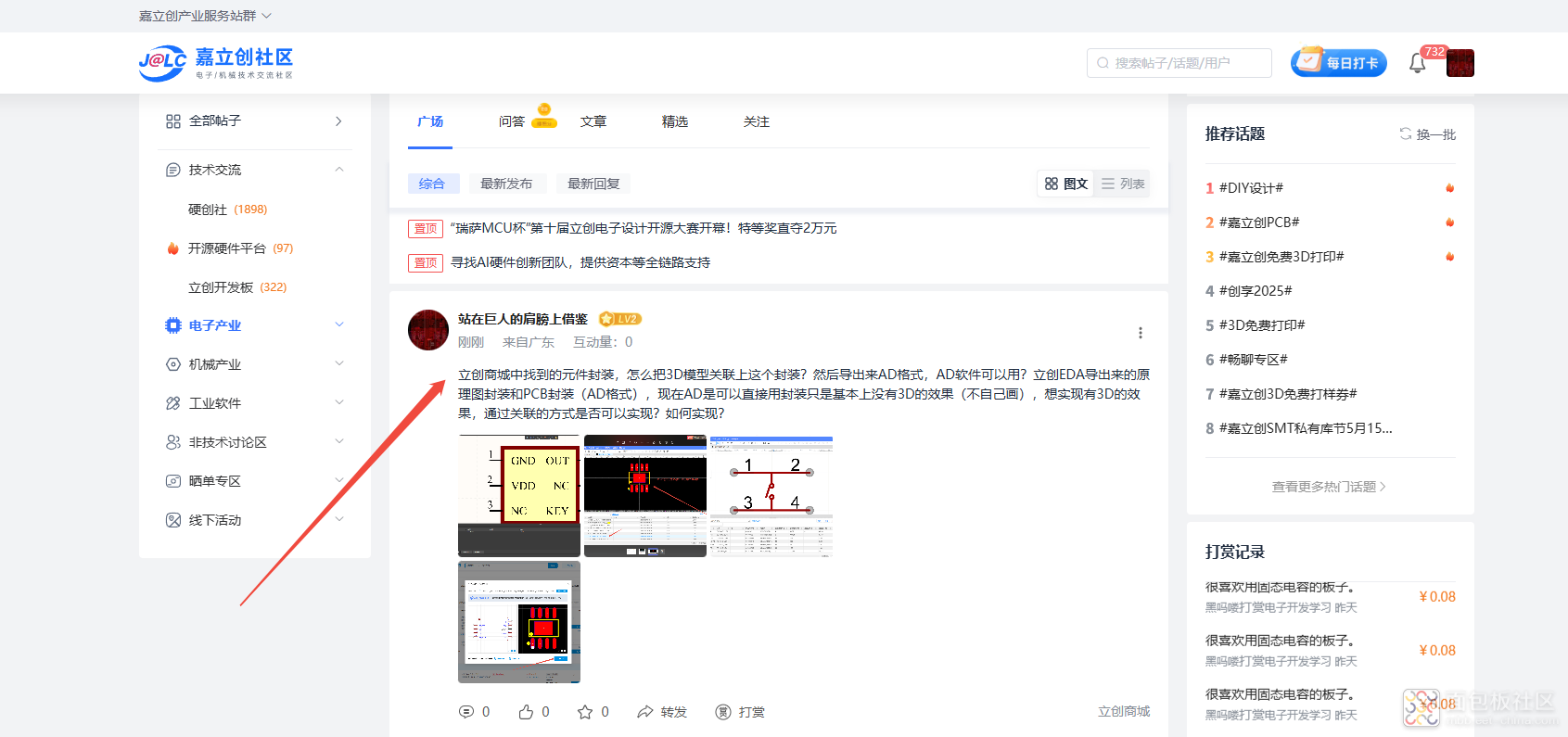1568x737 pixels.
Task: Open topic #创享2025#
Action: [1256, 291]
